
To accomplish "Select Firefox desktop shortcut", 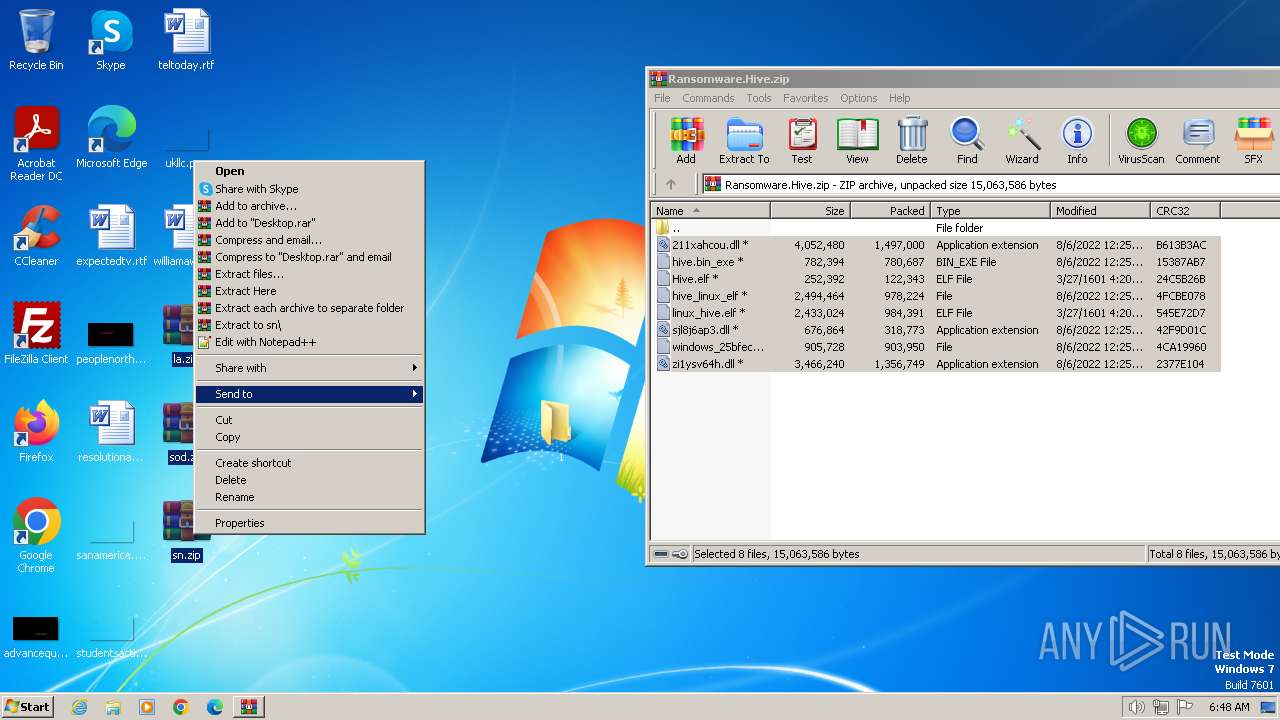I will tap(36, 432).
